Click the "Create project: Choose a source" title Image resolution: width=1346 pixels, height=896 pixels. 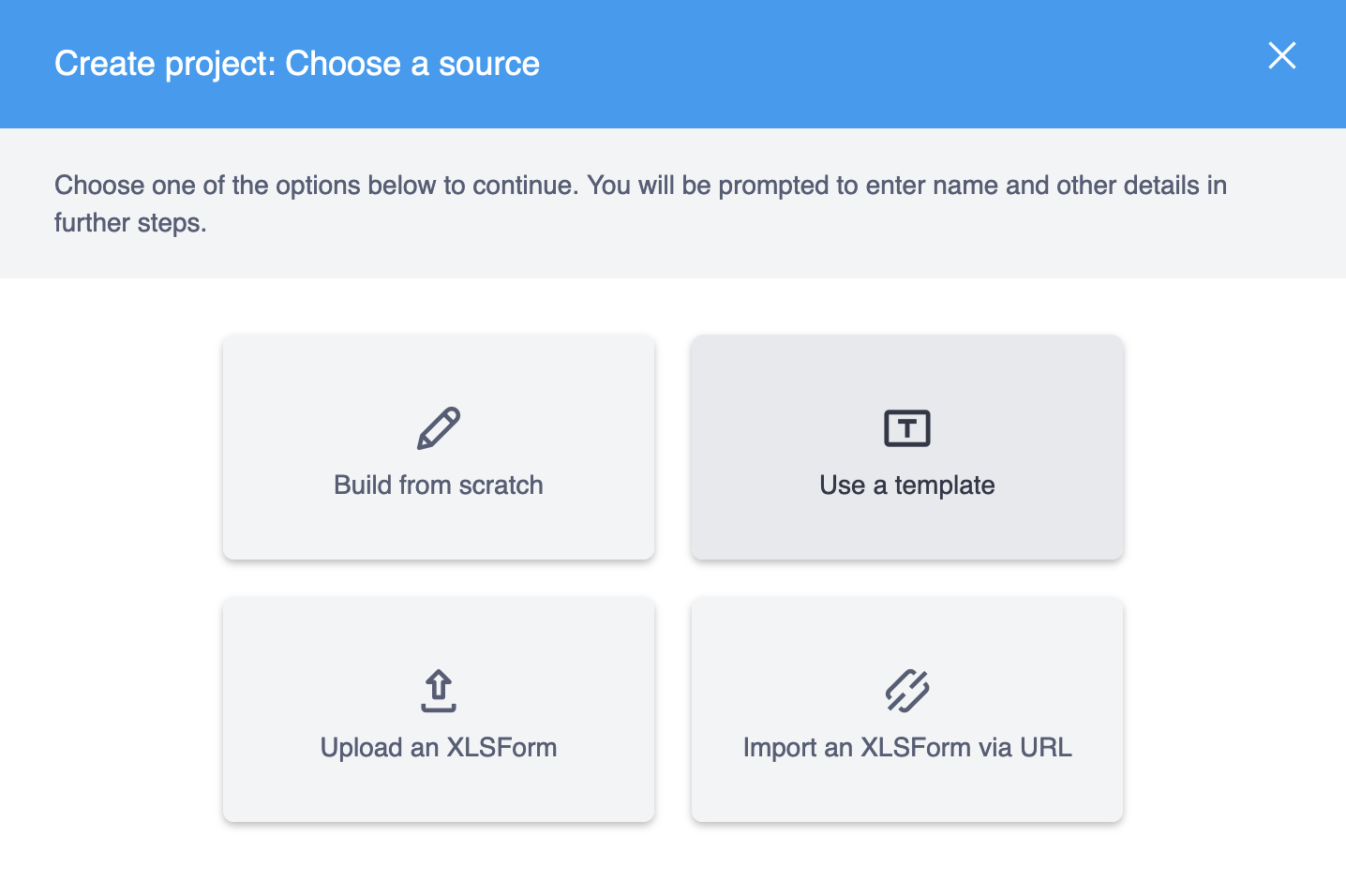click(x=296, y=64)
